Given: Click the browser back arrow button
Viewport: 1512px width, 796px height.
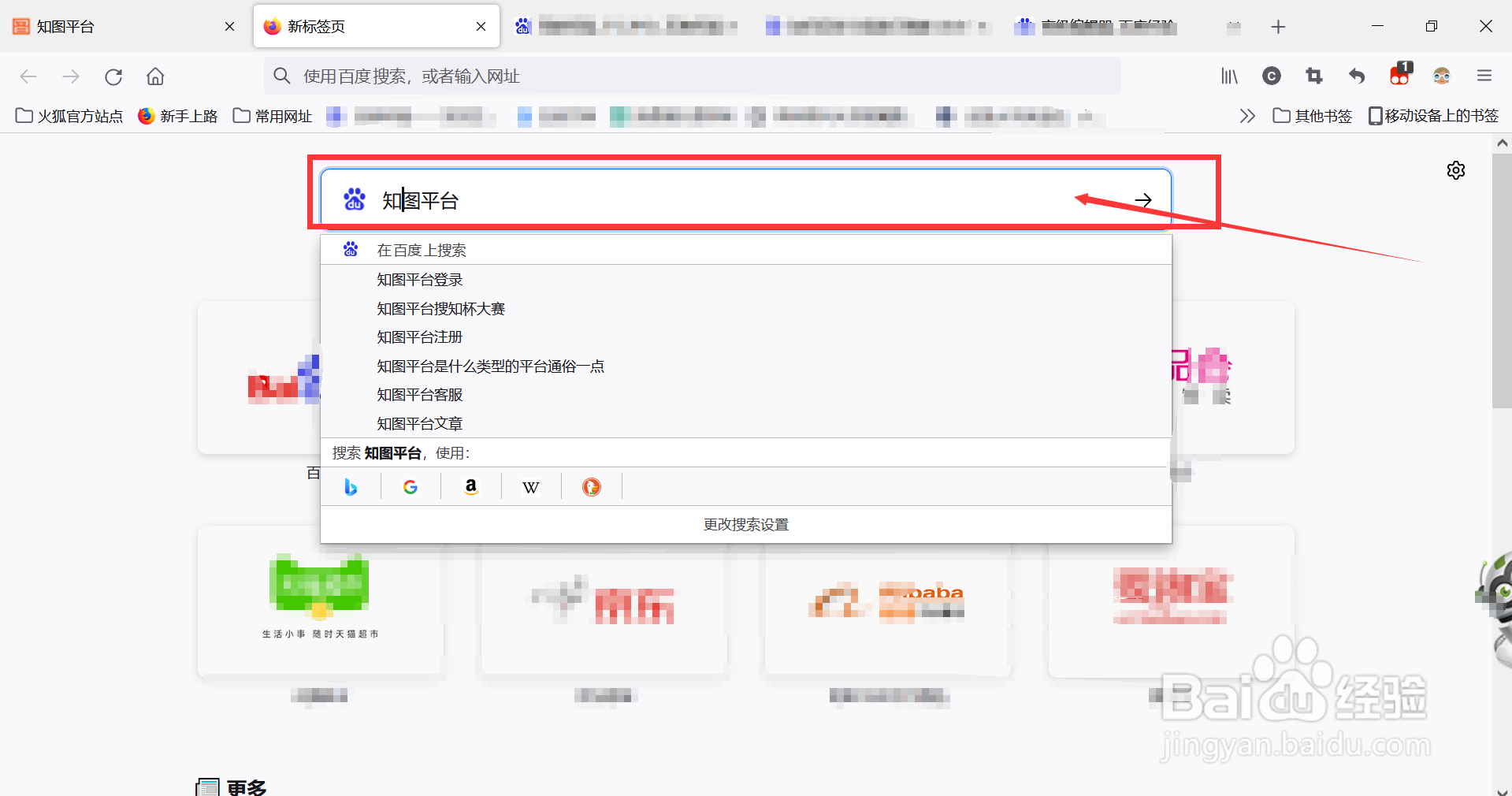Looking at the screenshot, I should coord(28,76).
